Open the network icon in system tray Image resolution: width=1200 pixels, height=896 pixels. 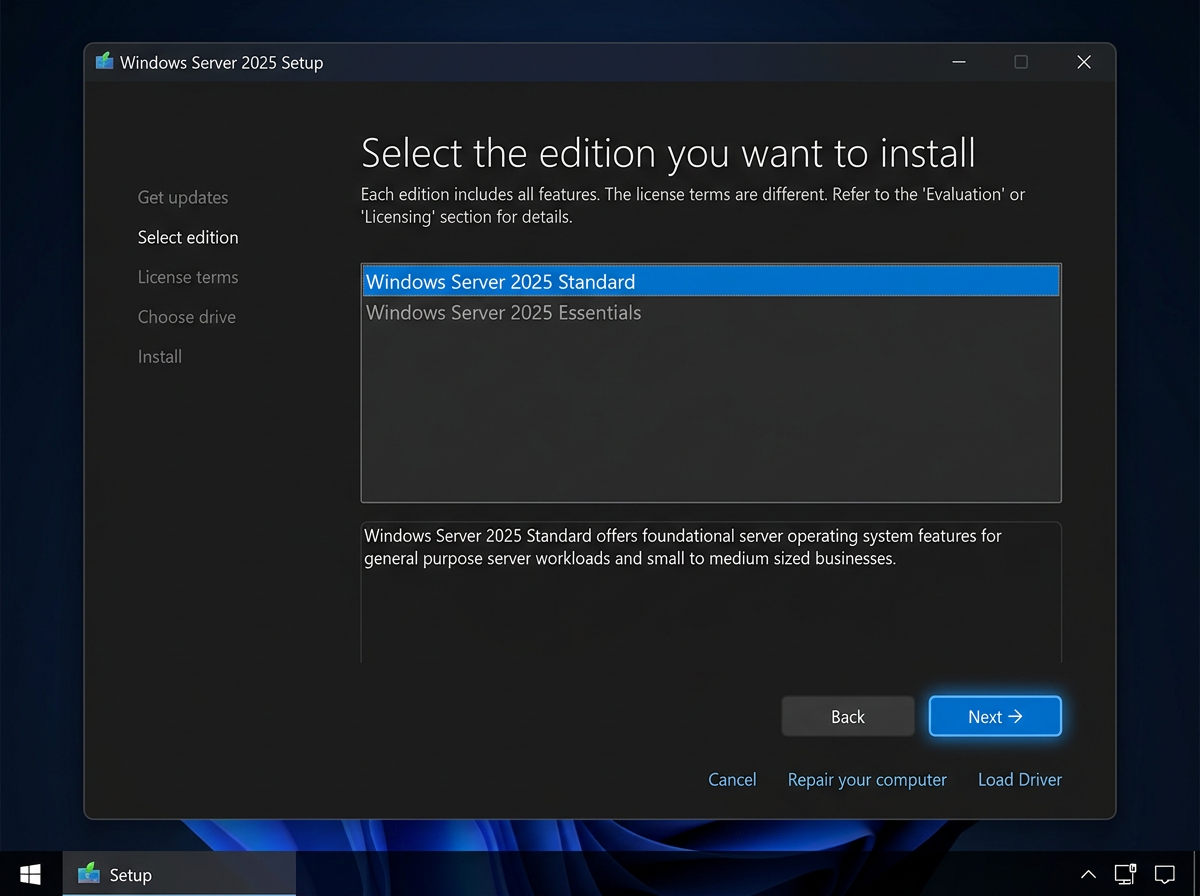click(x=1126, y=874)
